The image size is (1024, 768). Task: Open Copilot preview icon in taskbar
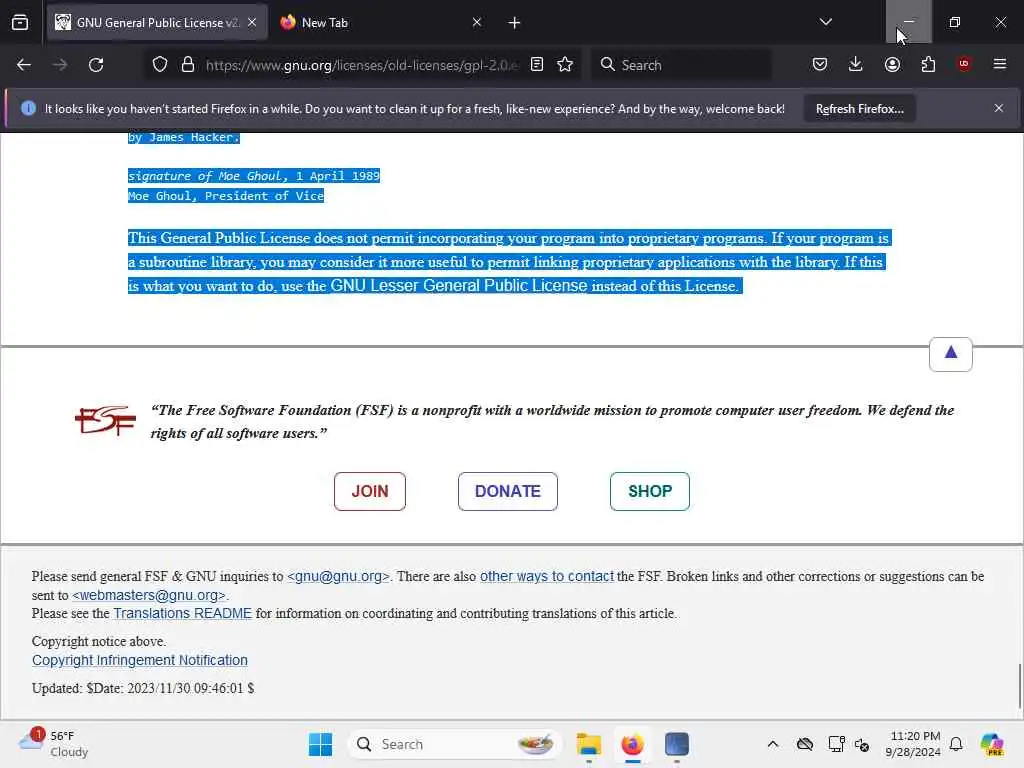(x=992, y=744)
